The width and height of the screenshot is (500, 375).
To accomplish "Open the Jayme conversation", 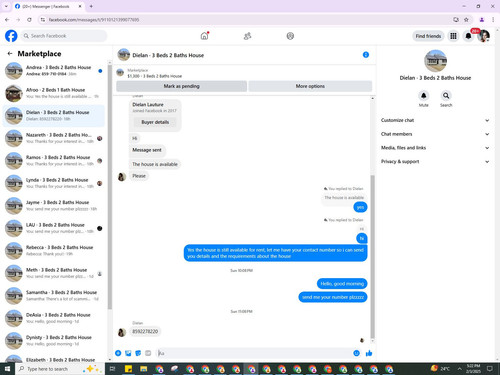I will 54,205.
